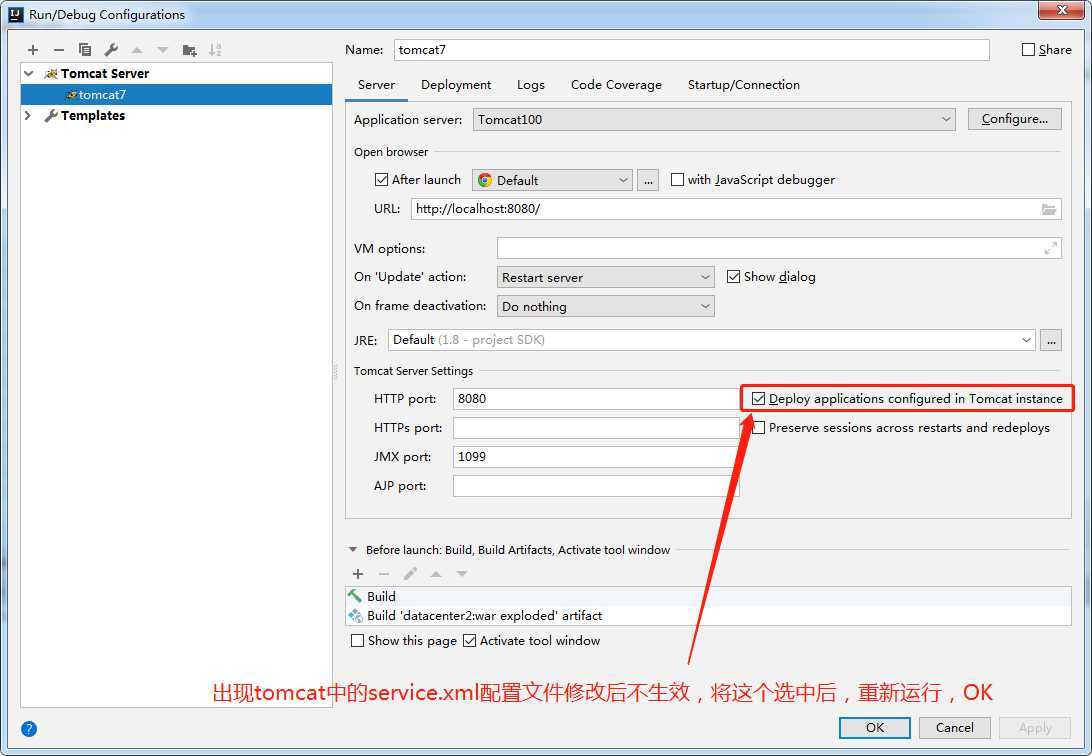Add a before launch task
The image size is (1092, 756).
point(358,574)
